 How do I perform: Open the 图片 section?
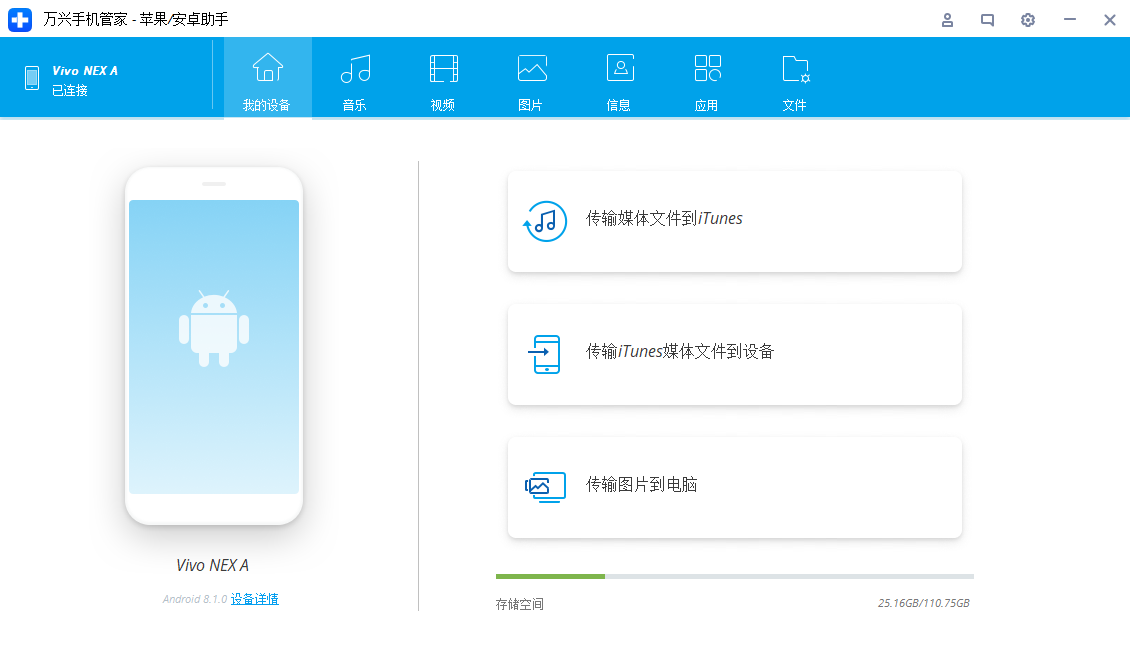(x=531, y=80)
